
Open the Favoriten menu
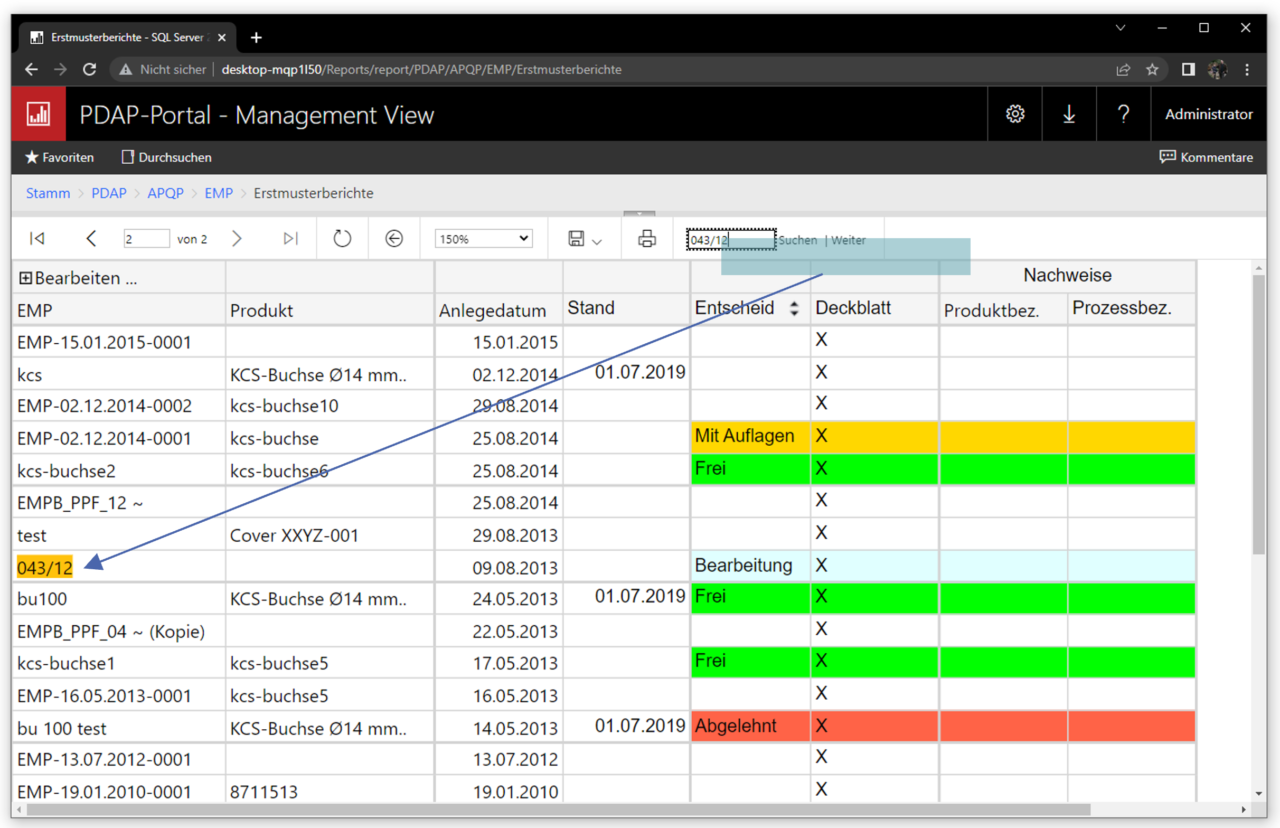click(59, 157)
